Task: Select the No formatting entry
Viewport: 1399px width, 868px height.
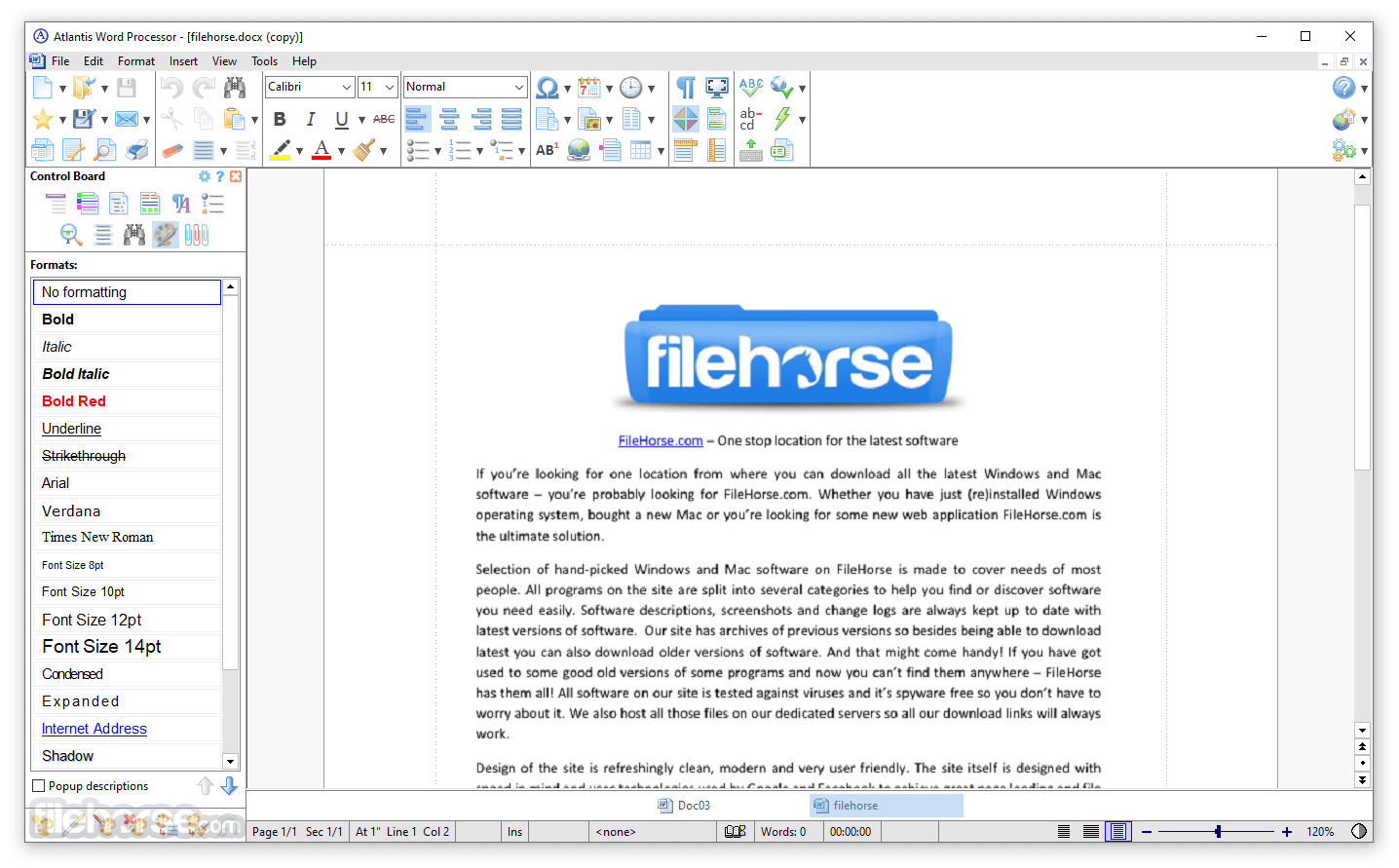Action: 127,292
